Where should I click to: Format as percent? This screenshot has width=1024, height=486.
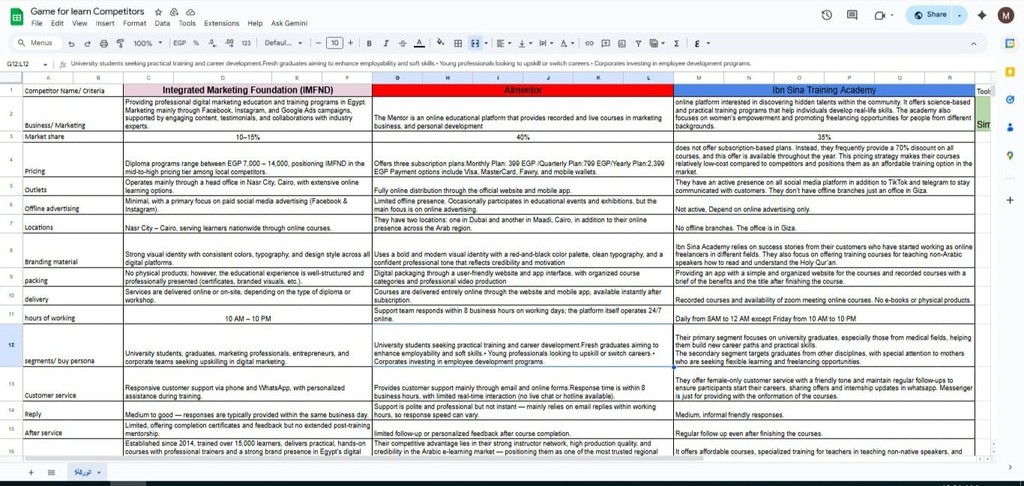click(x=196, y=43)
